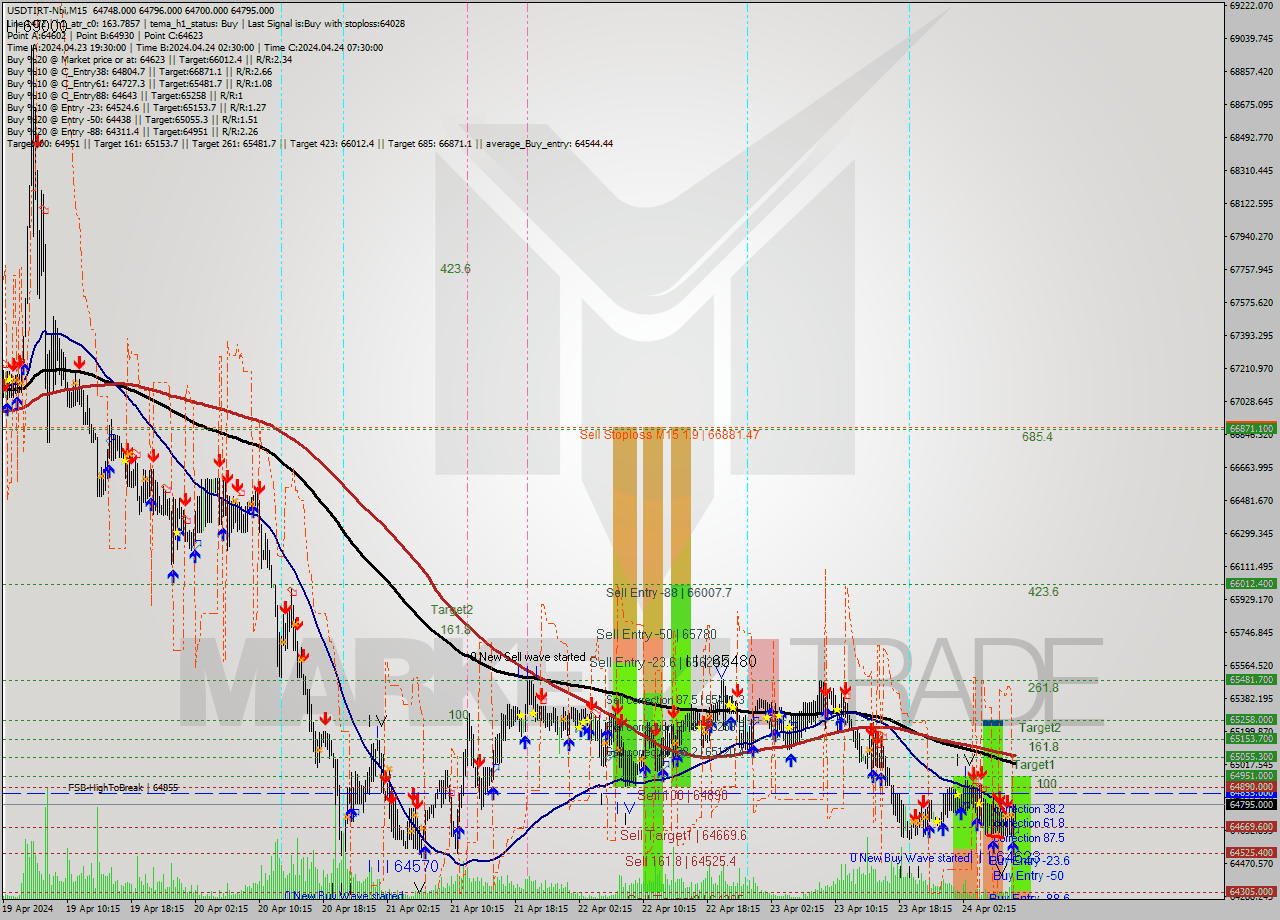Click the '20 Apr 10:15' time axis label
The height and width of the screenshot is (920, 1280).
coord(286,910)
